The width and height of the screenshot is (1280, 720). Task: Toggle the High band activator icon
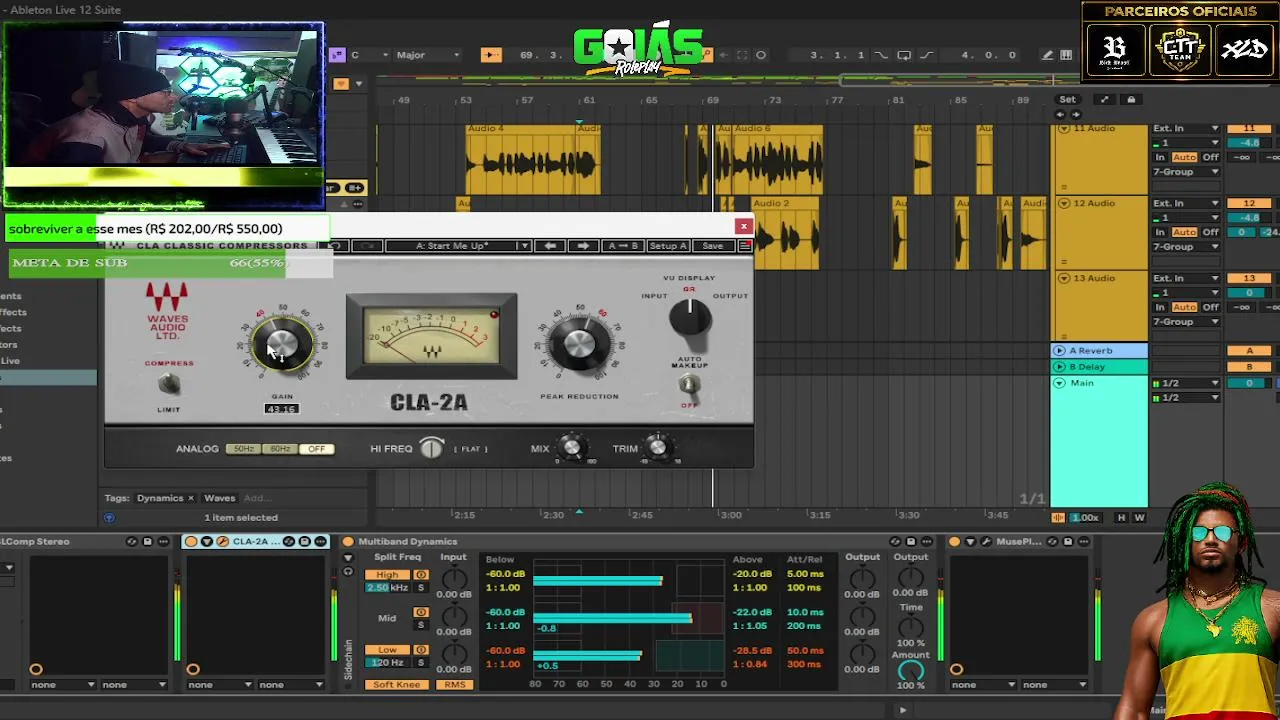pos(421,575)
